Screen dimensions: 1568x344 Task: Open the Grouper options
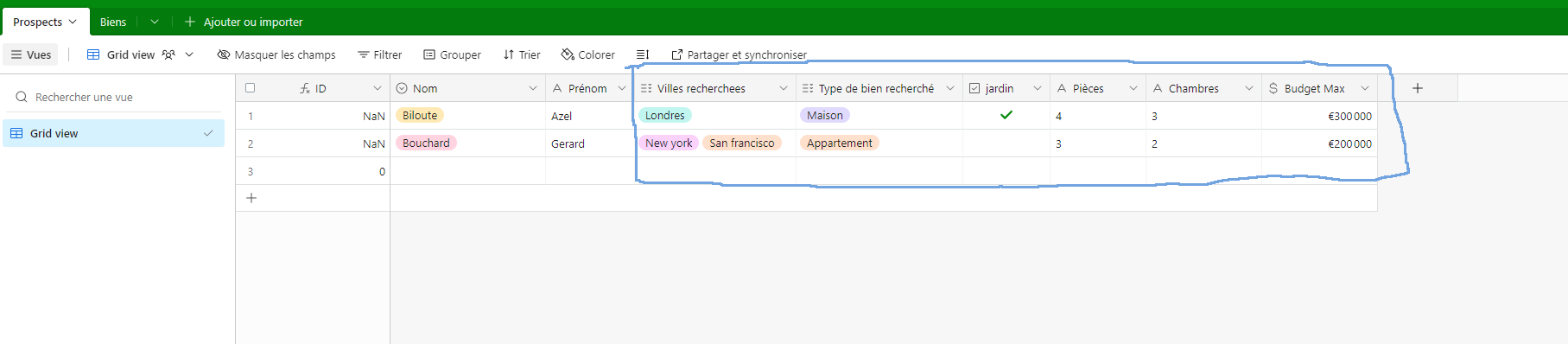(452, 54)
